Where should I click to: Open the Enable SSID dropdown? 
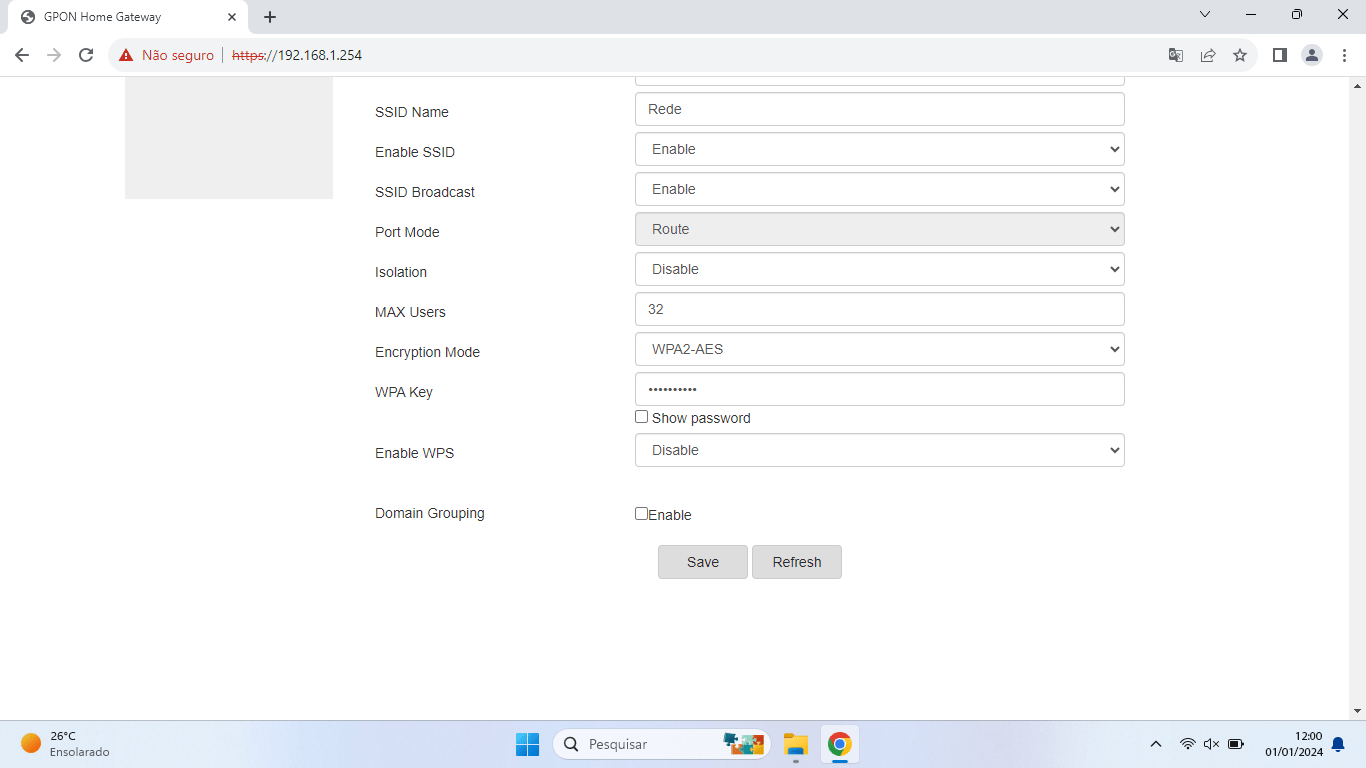(880, 149)
